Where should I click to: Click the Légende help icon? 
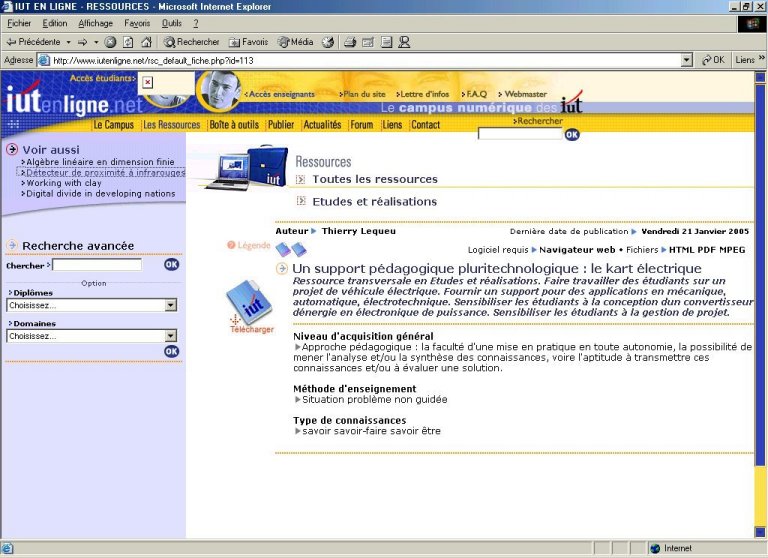[248, 245]
